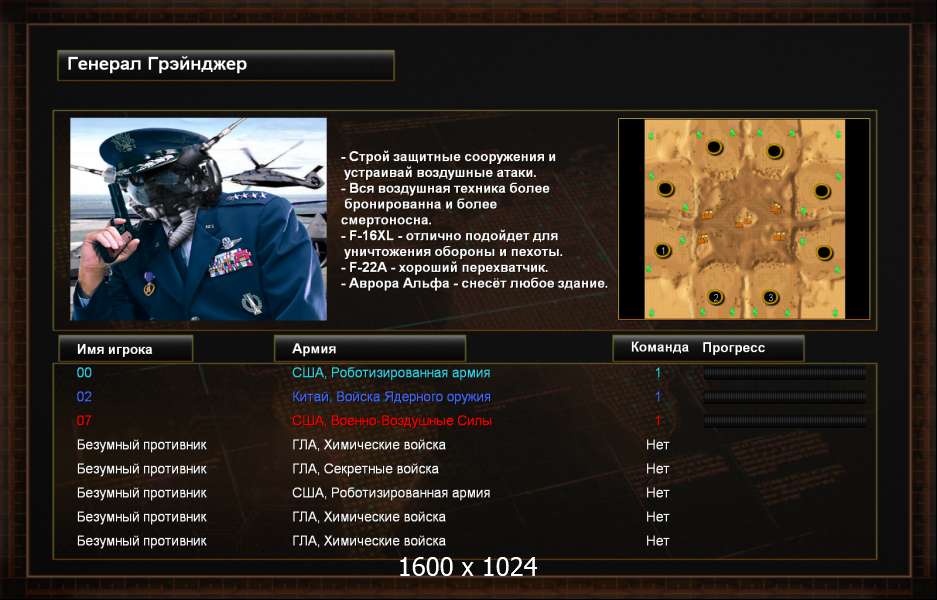The width and height of the screenshot is (937, 600).
Task: Click progress bar for player 07
Action: (x=785, y=421)
